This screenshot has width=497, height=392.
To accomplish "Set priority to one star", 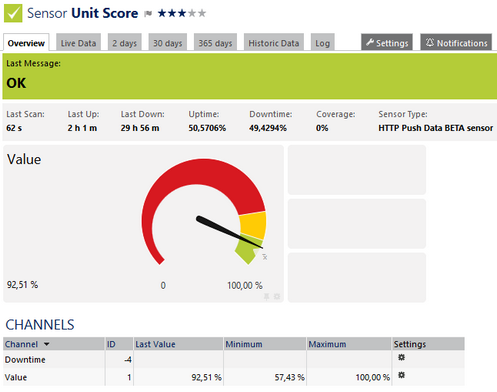I will click(x=162, y=13).
